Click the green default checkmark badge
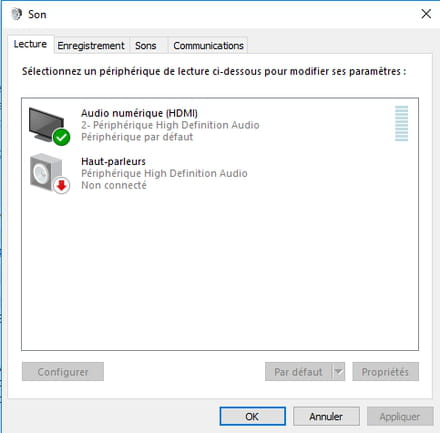Image resolution: width=440 pixels, height=433 pixels. click(x=61, y=137)
